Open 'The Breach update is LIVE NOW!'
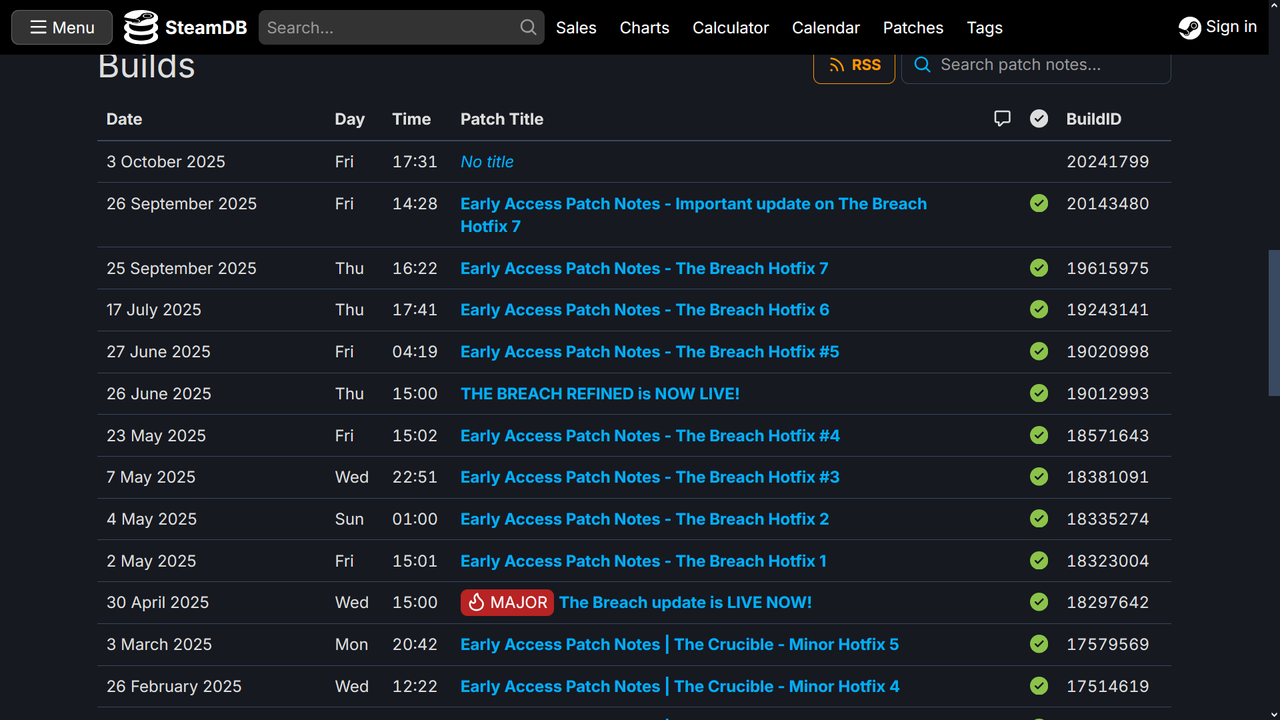 [x=685, y=602]
